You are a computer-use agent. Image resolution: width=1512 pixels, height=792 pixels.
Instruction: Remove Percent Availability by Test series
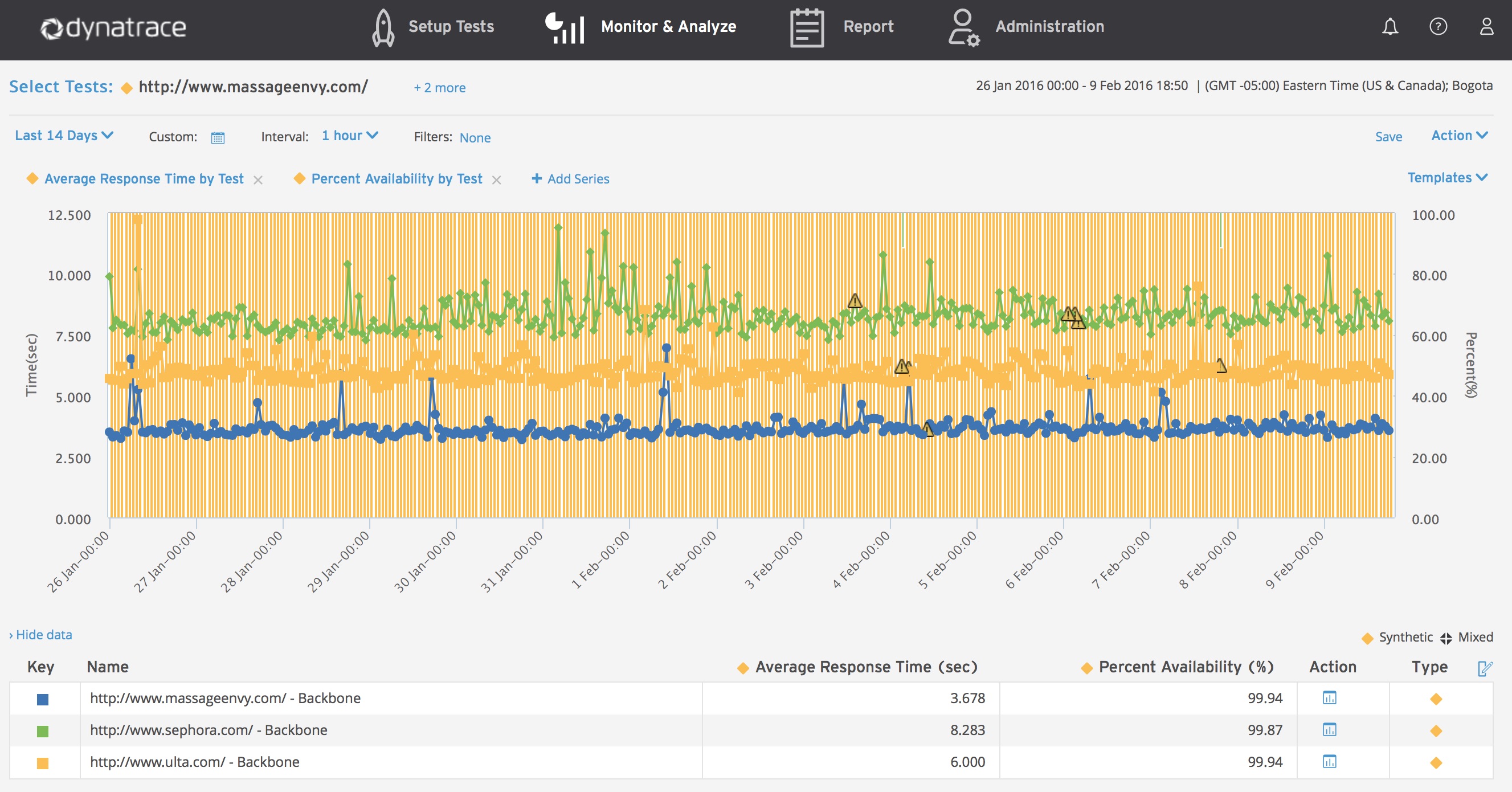tap(497, 180)
